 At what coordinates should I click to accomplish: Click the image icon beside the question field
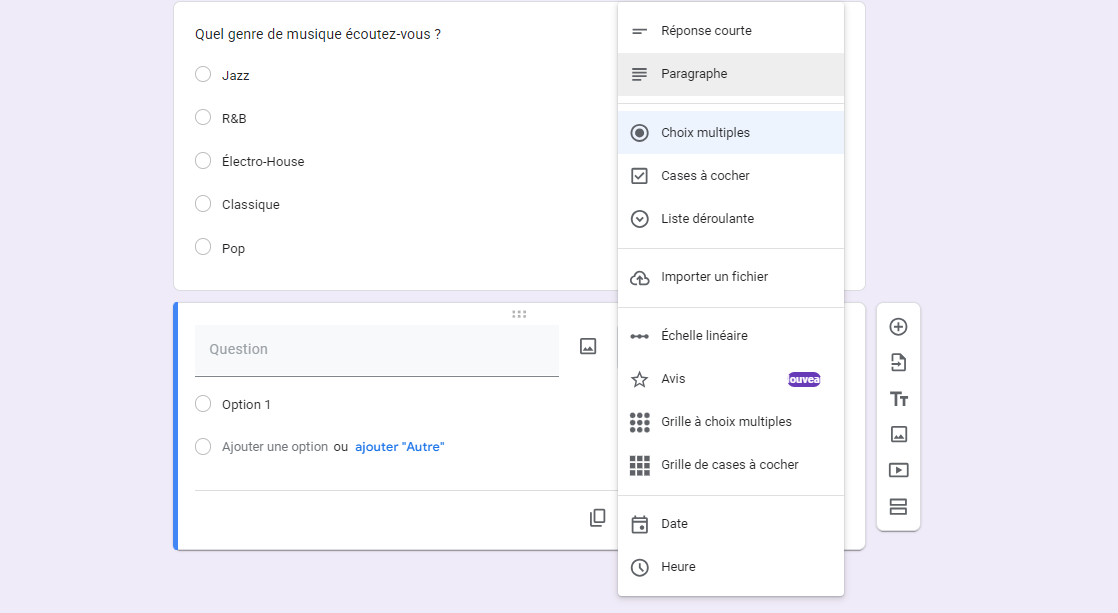pyautogui.click(x=588, y=346)
